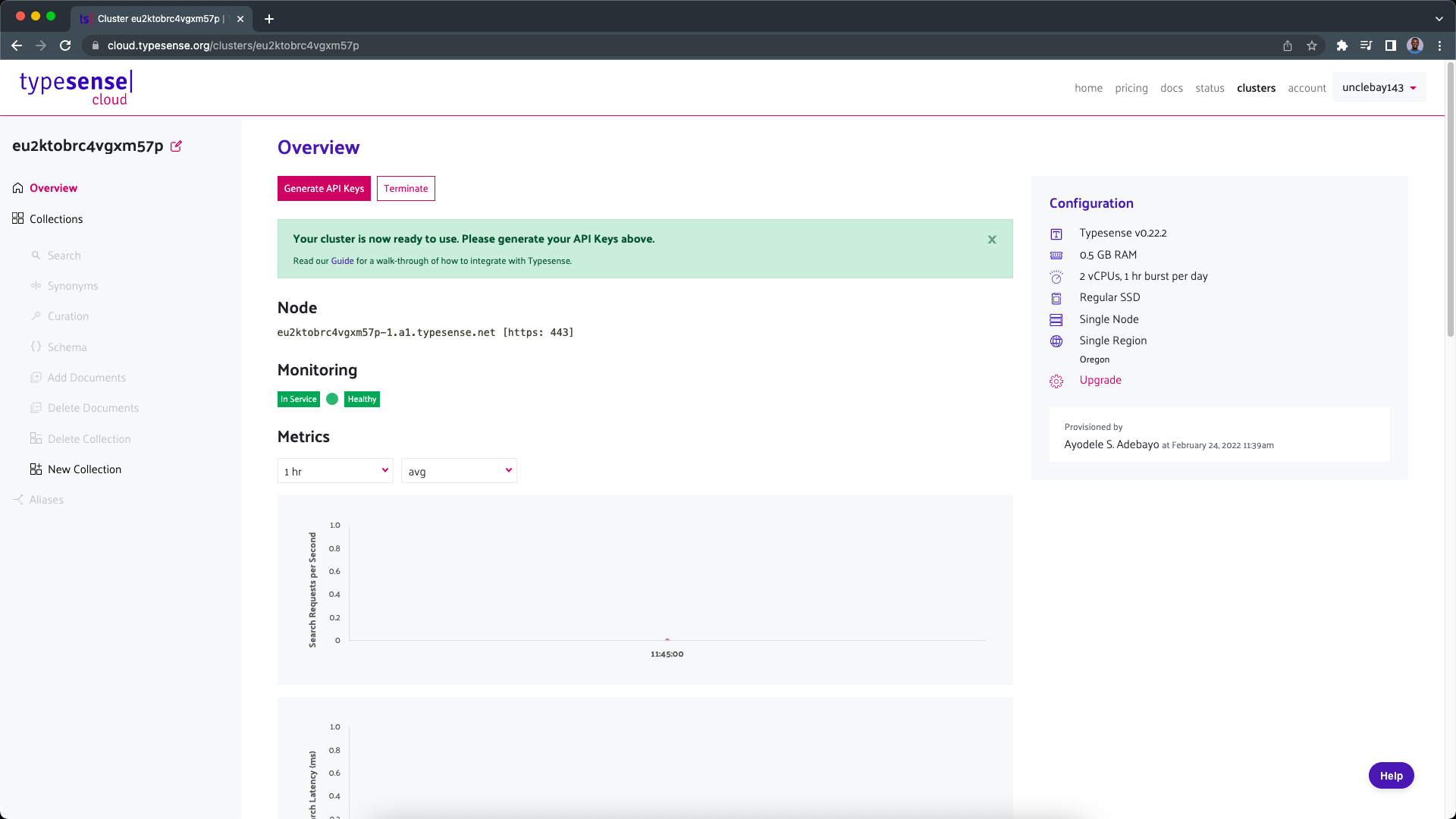Click the SSD storage icon in Configuration

coord(1056,298)
